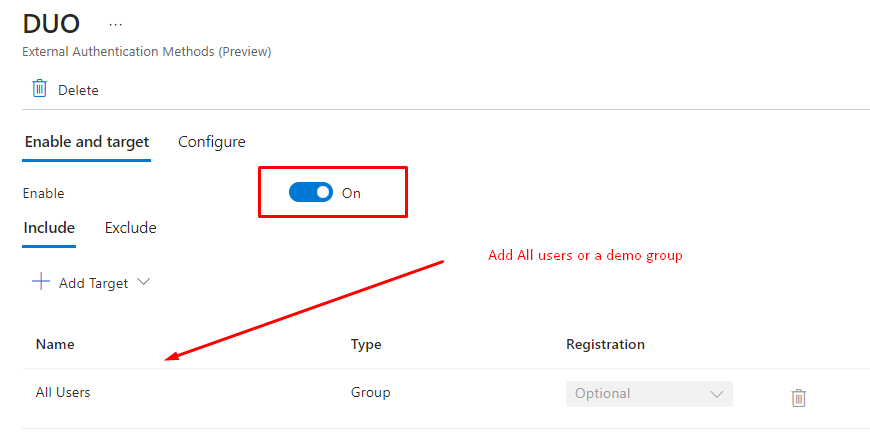Select the Enable and target tab
Viewport: 870px width, 442px height.
coord(87,142)
